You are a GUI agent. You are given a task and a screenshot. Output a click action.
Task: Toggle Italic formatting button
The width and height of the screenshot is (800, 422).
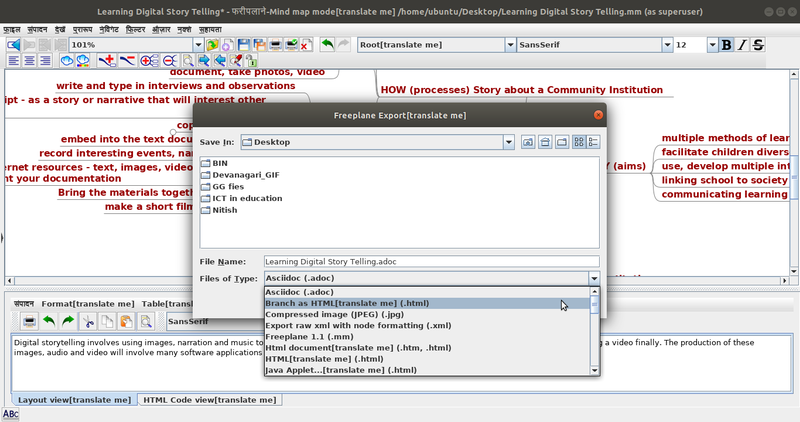pyautogui.click(x=742, y=45)
